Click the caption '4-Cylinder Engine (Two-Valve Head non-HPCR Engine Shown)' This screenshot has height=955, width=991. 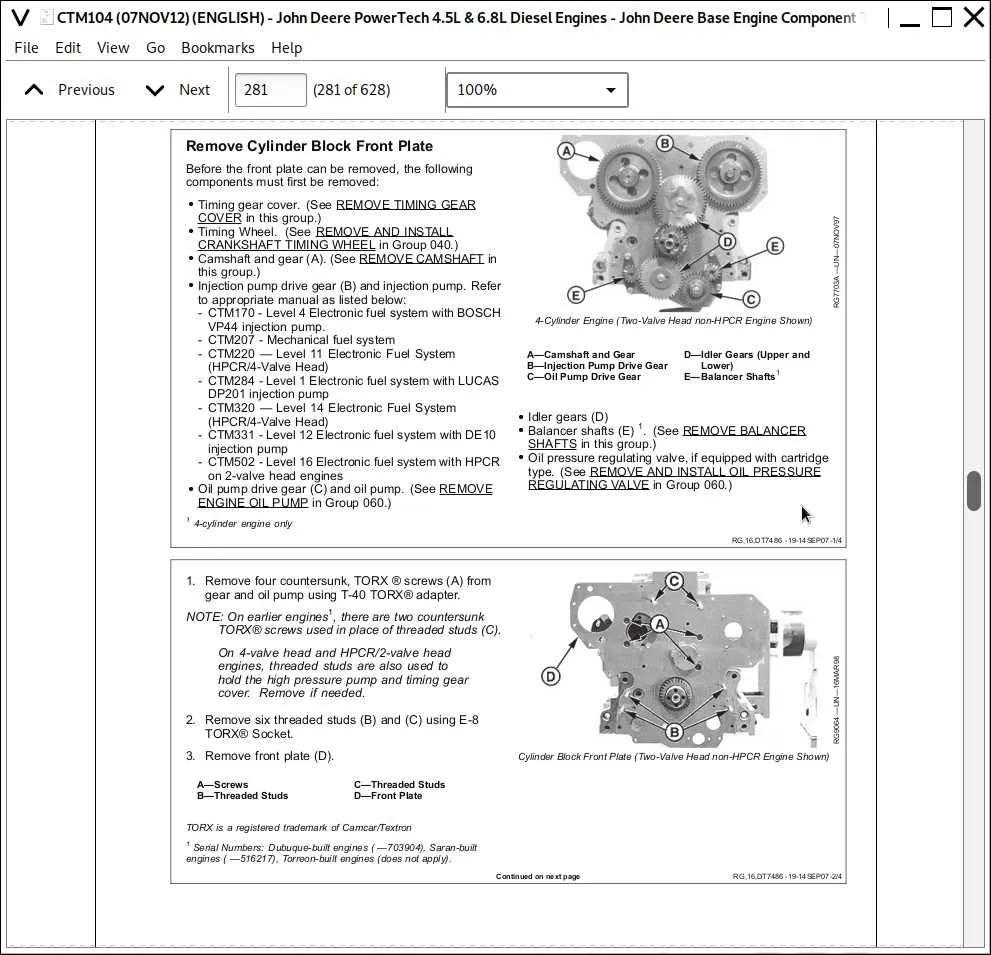click(x=673, y=320)
